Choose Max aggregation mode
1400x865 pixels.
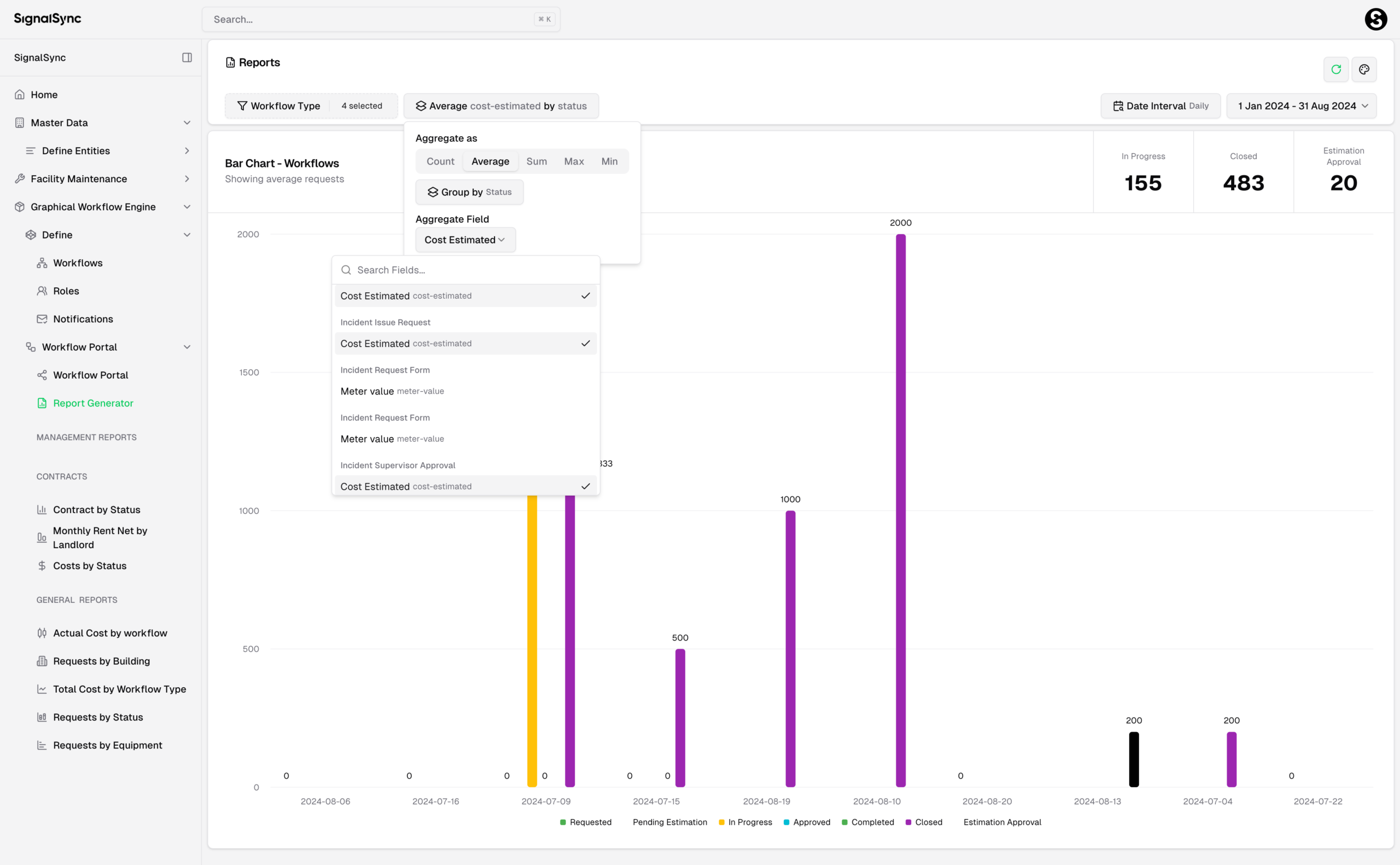pos(573,161)
